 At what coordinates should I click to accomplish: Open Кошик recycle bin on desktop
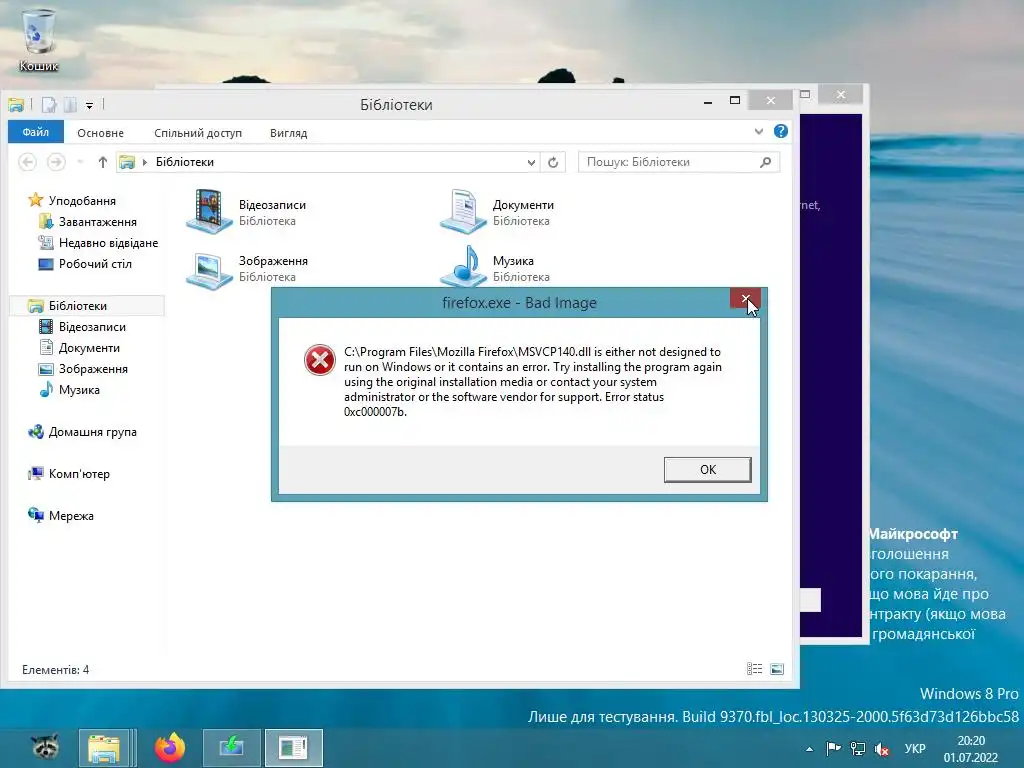[39, 39]
